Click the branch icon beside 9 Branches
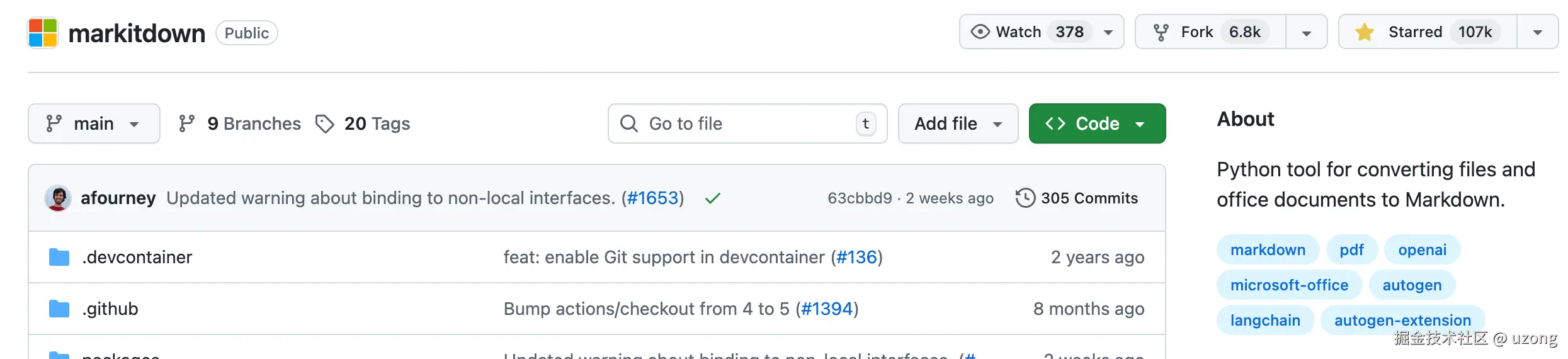The width and height of the screenshot is (1568, 359). 186,123
